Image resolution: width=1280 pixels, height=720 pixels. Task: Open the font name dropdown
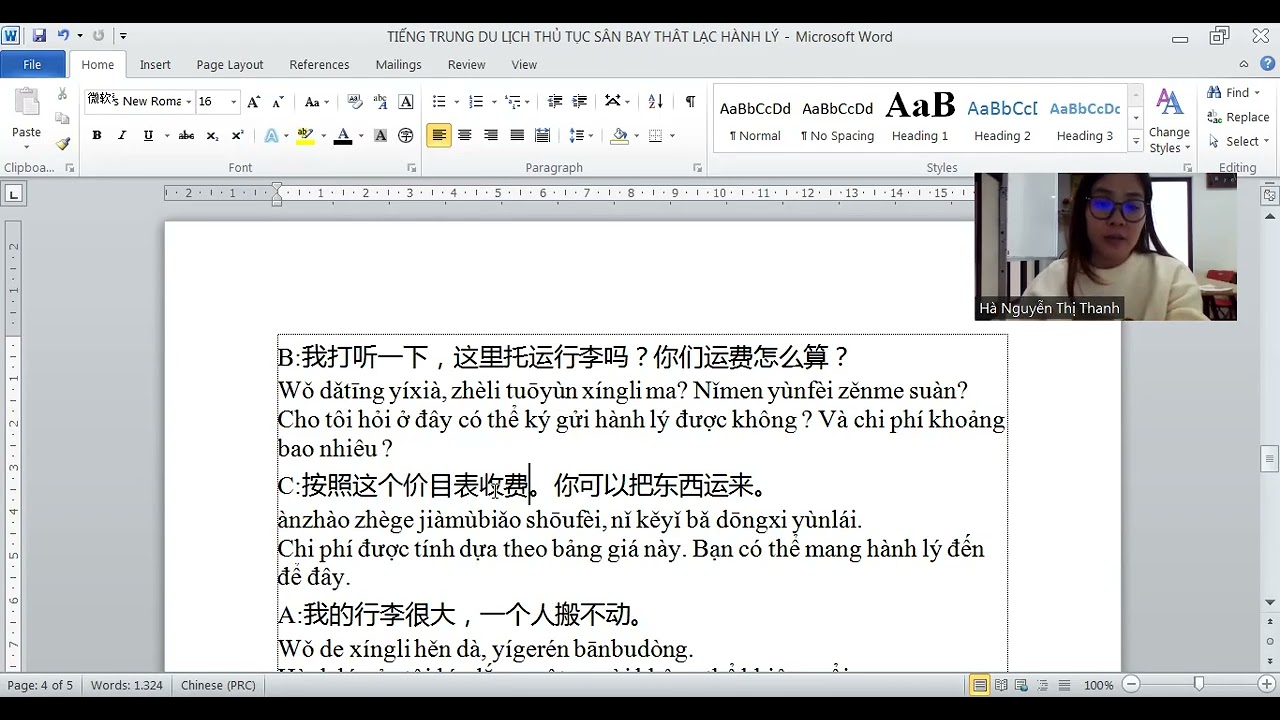tap(188, 102)
